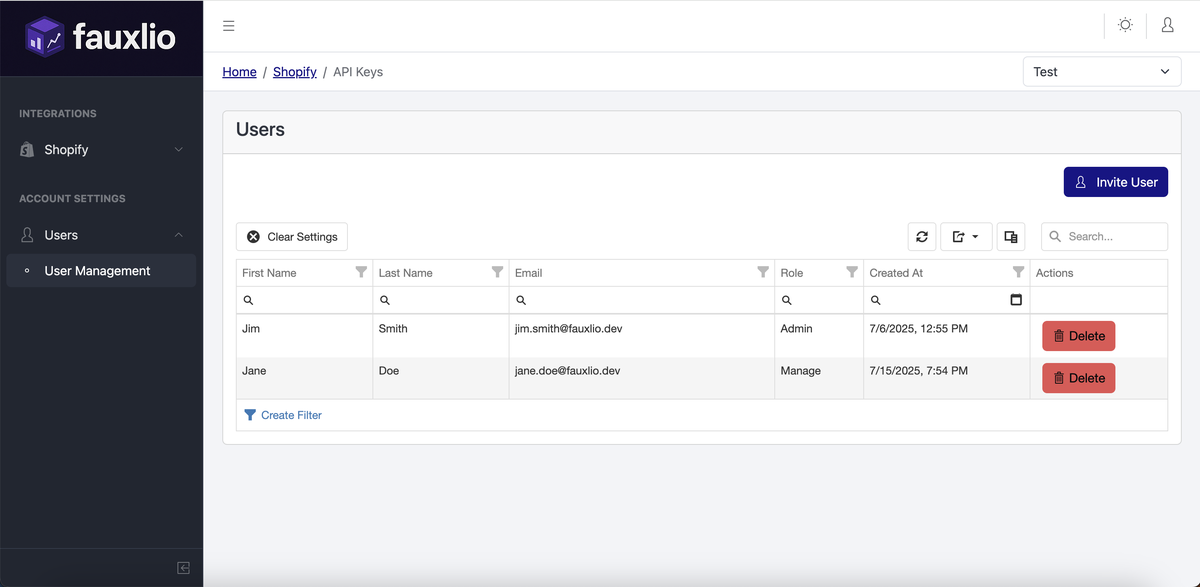The image size is (1200, 587).
Task: Collapse the Users sidebar section
Action: (x=101, y=235)
